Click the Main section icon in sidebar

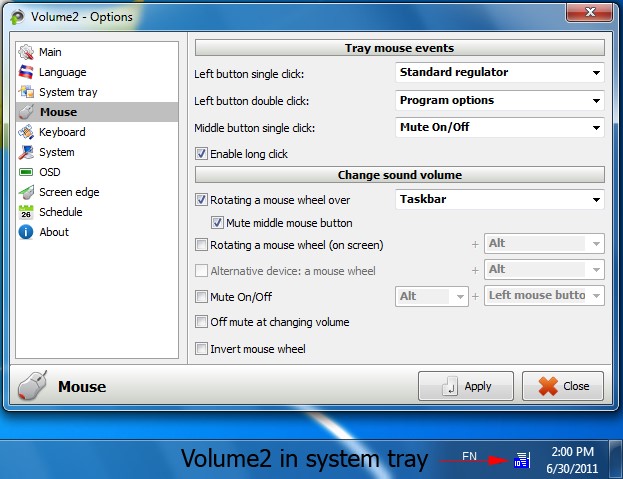[x=26, y=52]
